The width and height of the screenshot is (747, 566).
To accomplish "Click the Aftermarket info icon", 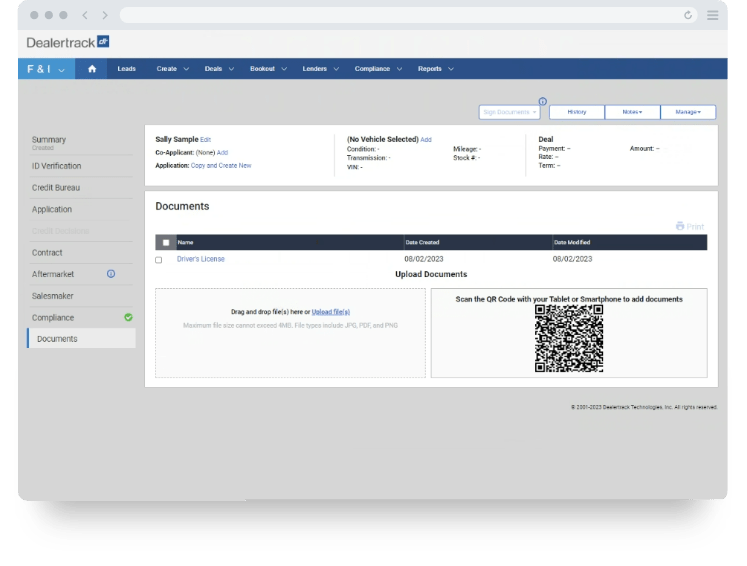I will tap(111, 274).
